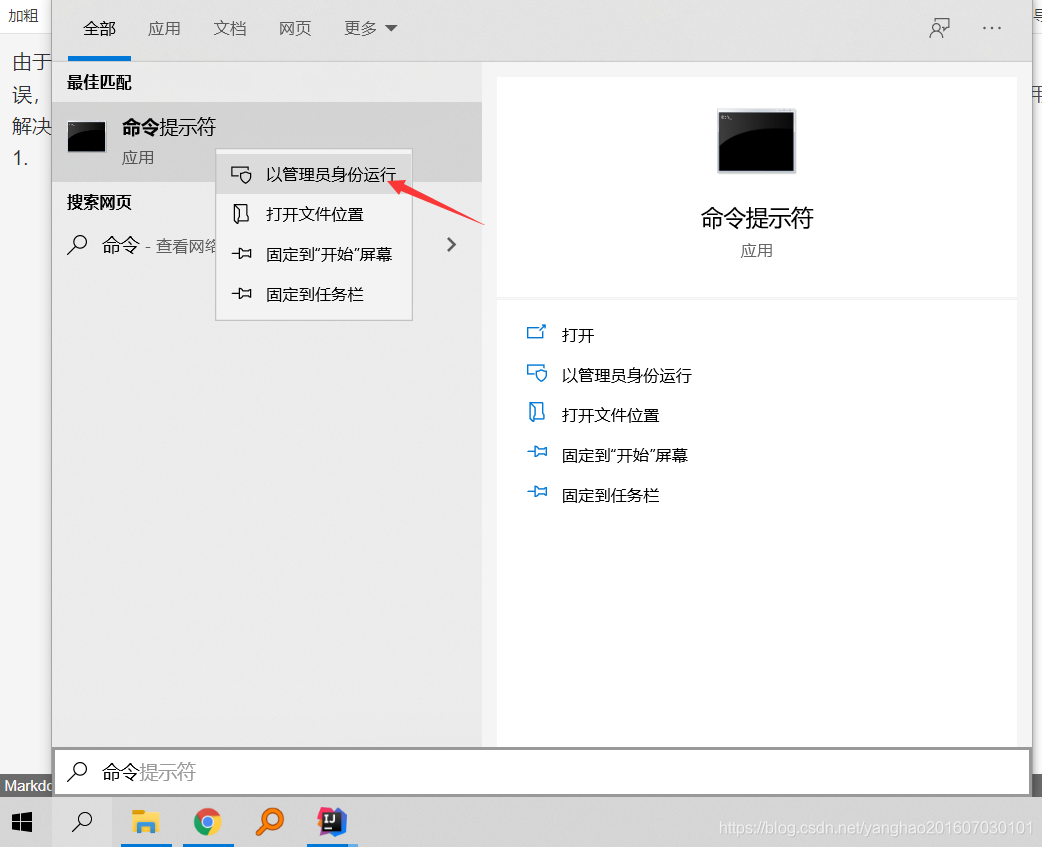
Task: Click the pin-to-taskbar icon in the context menu
Action: 241,294
